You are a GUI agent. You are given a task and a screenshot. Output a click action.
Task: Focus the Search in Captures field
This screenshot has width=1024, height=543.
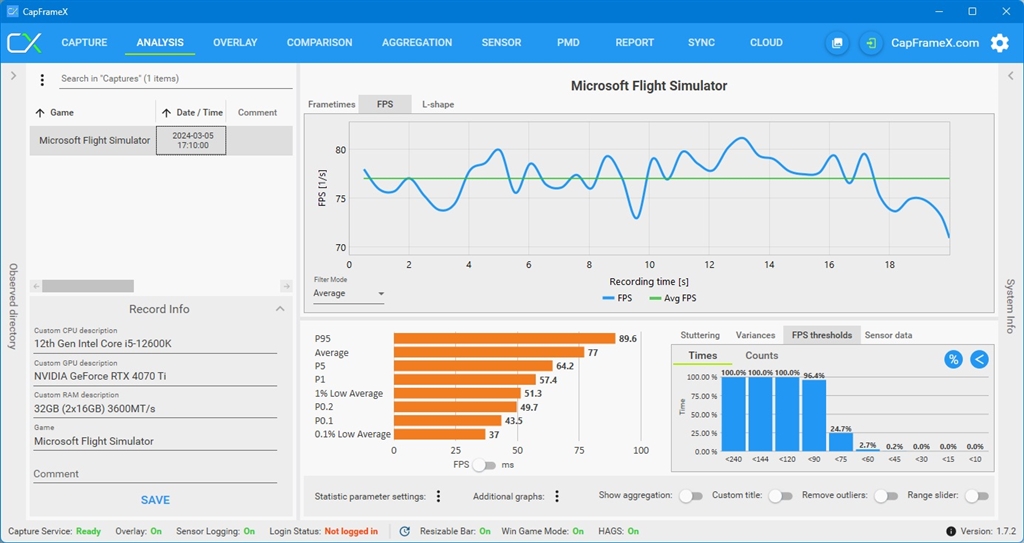(176, 79)
